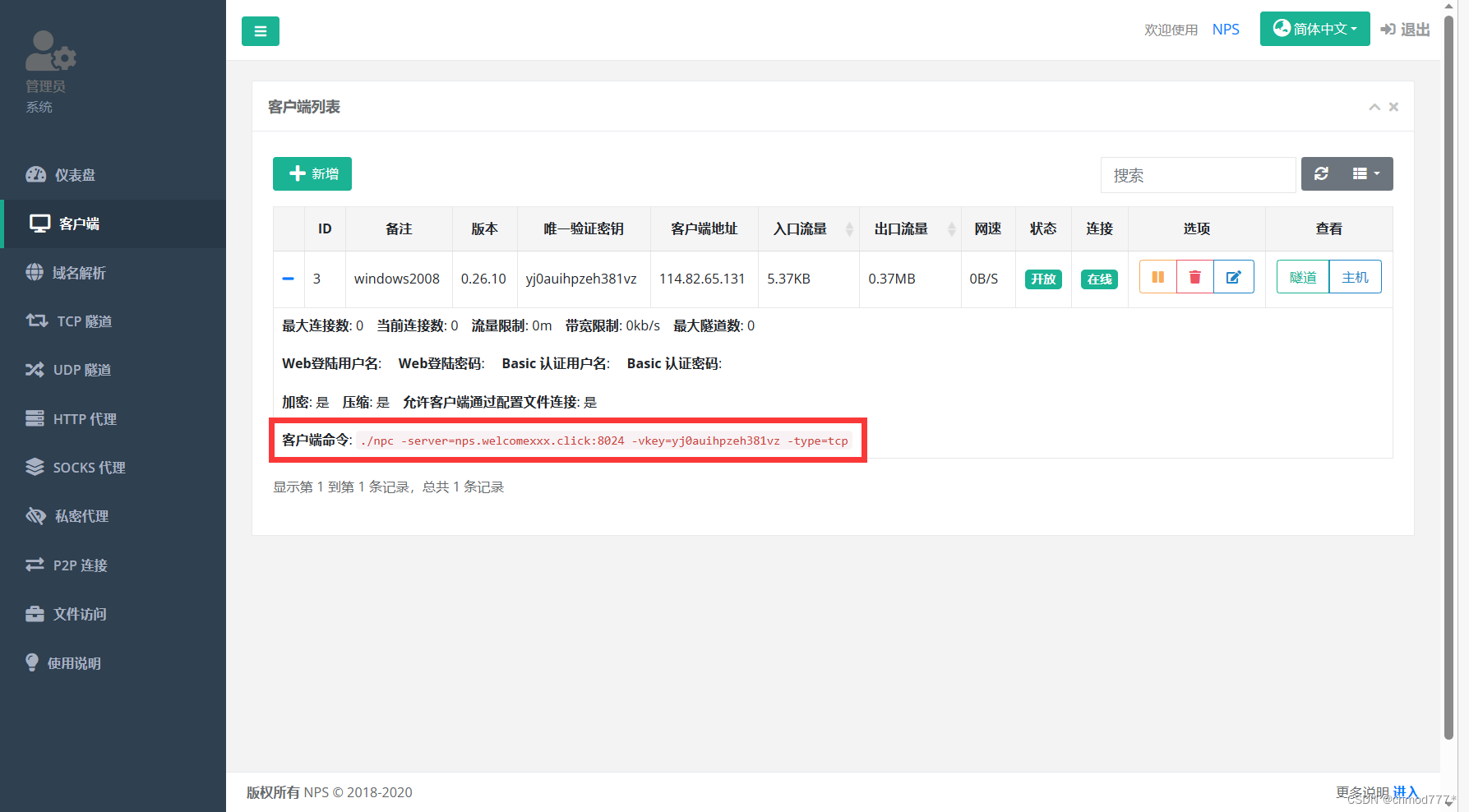Open the 简体中文 language dropdown
The image size is (1469, 812).
1314,28
